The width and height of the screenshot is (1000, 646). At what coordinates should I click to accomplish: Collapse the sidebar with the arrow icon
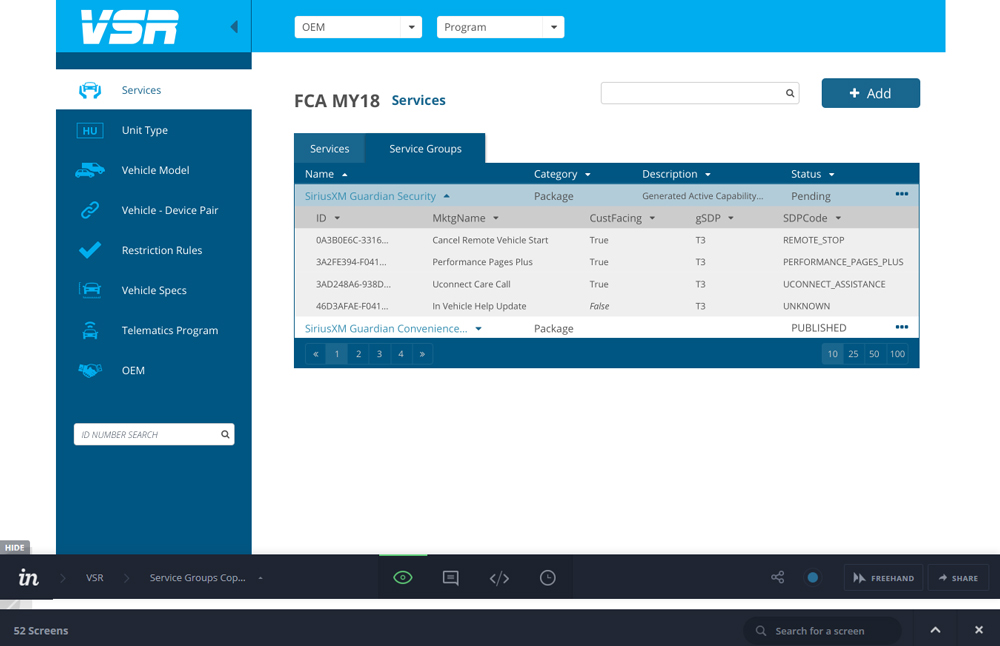pos(234,27)
